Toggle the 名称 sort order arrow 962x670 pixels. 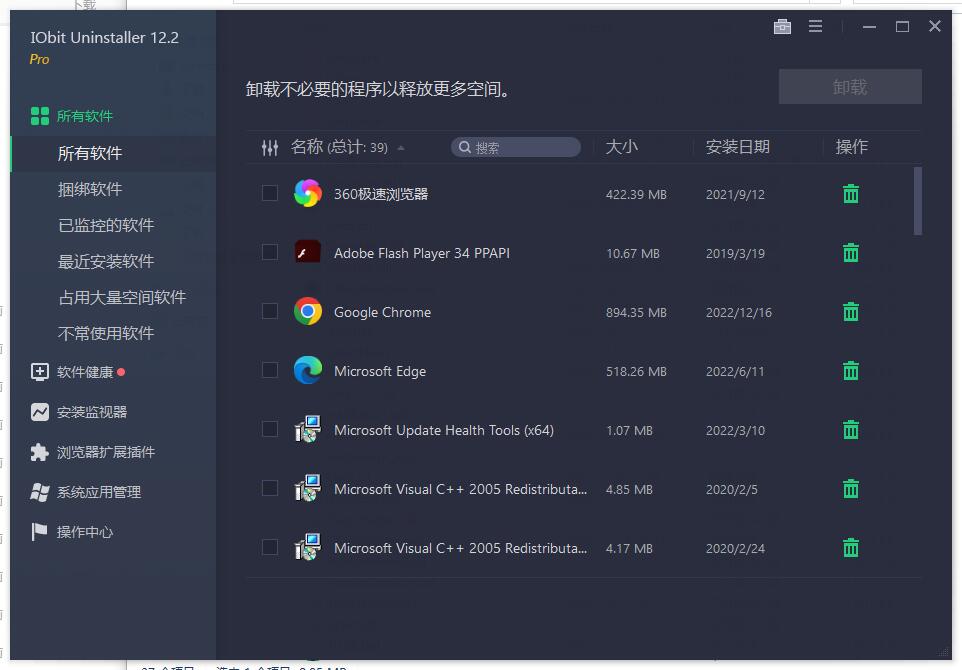[x=400, y=146]
